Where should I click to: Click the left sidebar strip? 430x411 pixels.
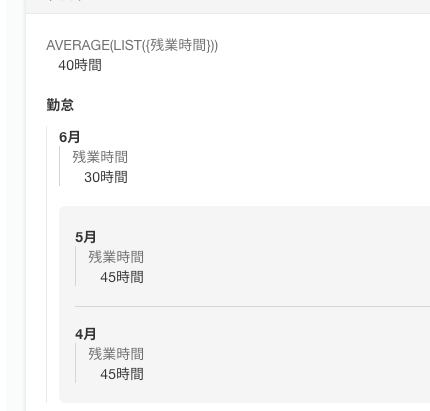pos(16,205)
